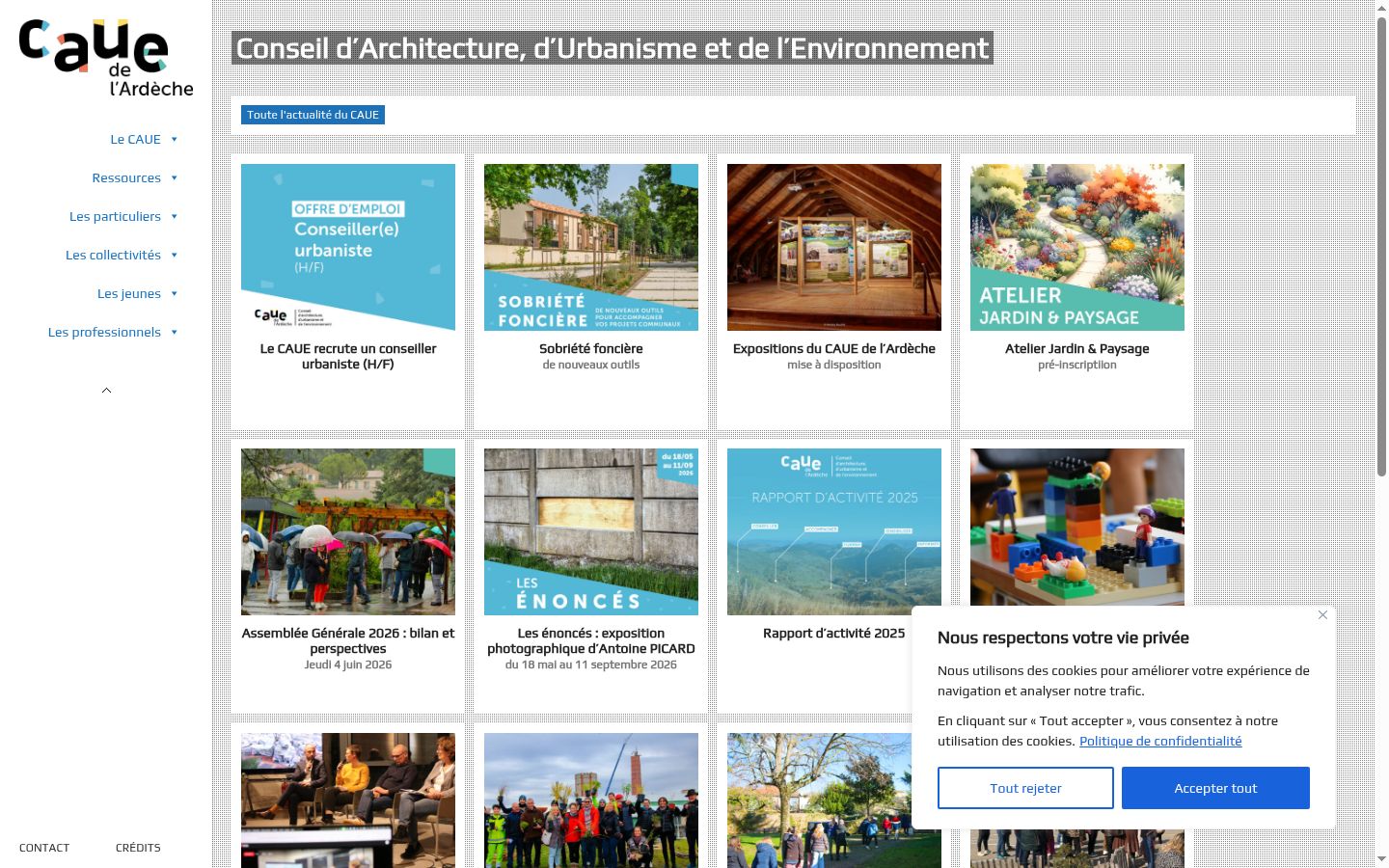Open the Assemblée Générale 2026 umbrella photo

tap(348, 531)
